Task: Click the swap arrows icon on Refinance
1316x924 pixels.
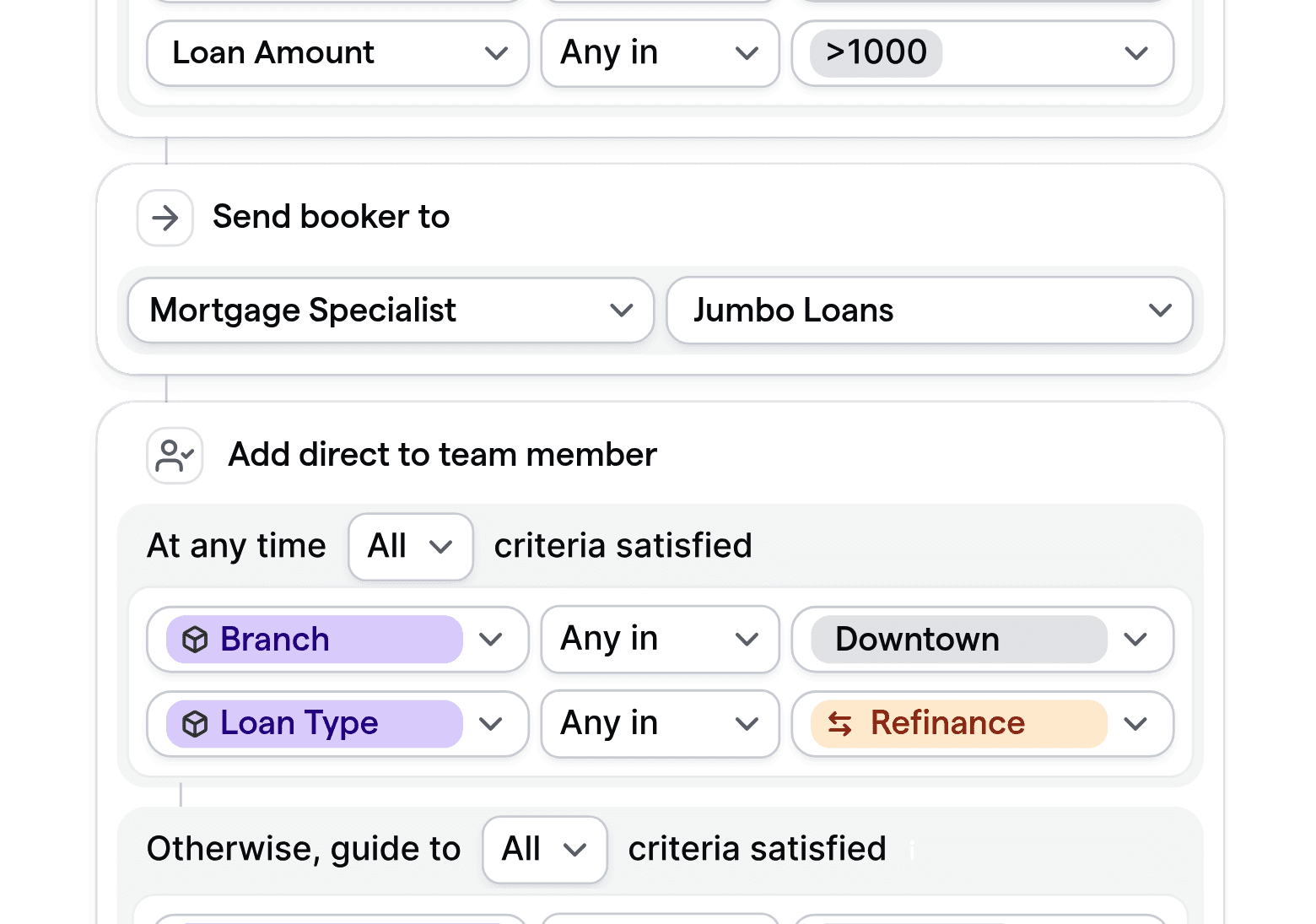Action: pyautogui.click(x=839, y=724)
